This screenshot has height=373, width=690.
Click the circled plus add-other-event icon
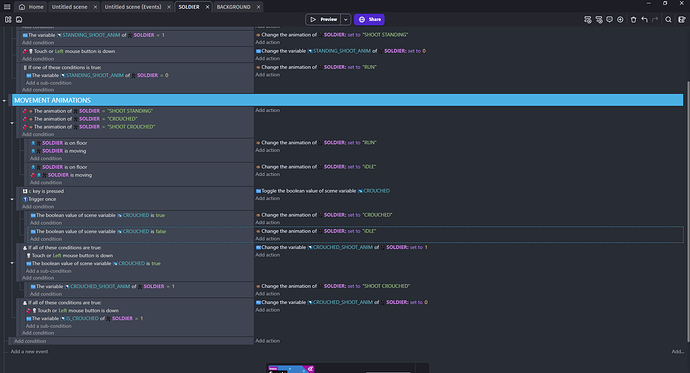(620, 19)
